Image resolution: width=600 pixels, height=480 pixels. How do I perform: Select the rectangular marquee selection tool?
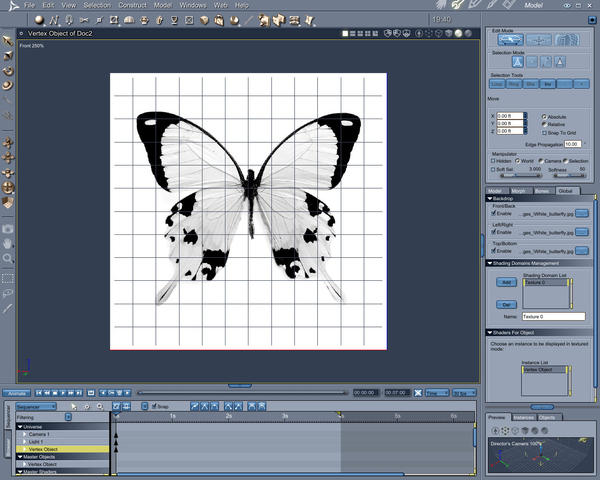[8, 279]
